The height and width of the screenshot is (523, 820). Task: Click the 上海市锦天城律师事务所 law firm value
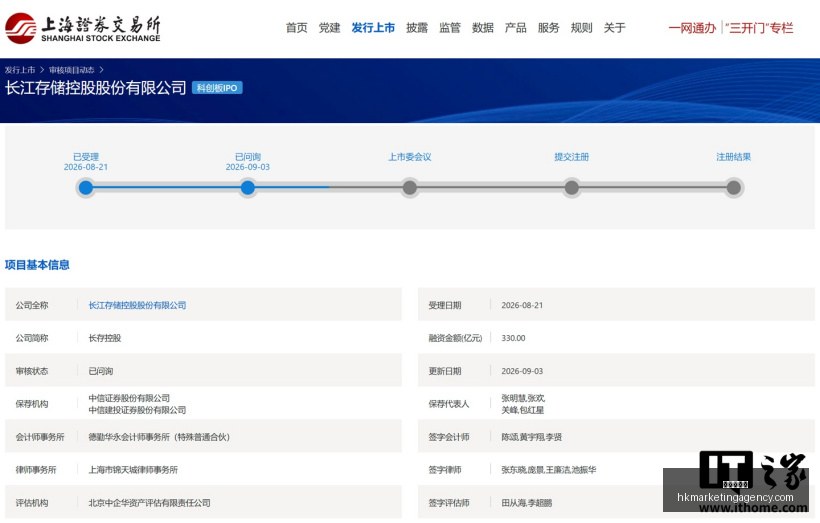pyautogui.click(x=133, y=470)
